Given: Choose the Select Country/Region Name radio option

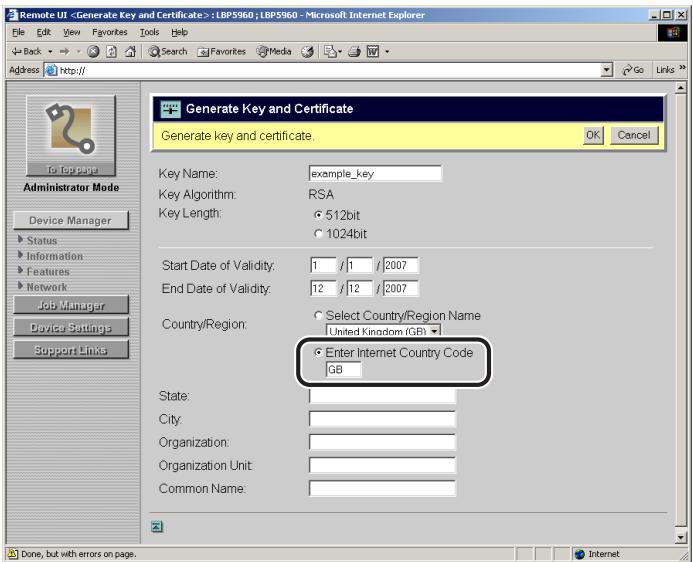Looking at the screenshot, I should pyautogui.click(x=318, y=315).
